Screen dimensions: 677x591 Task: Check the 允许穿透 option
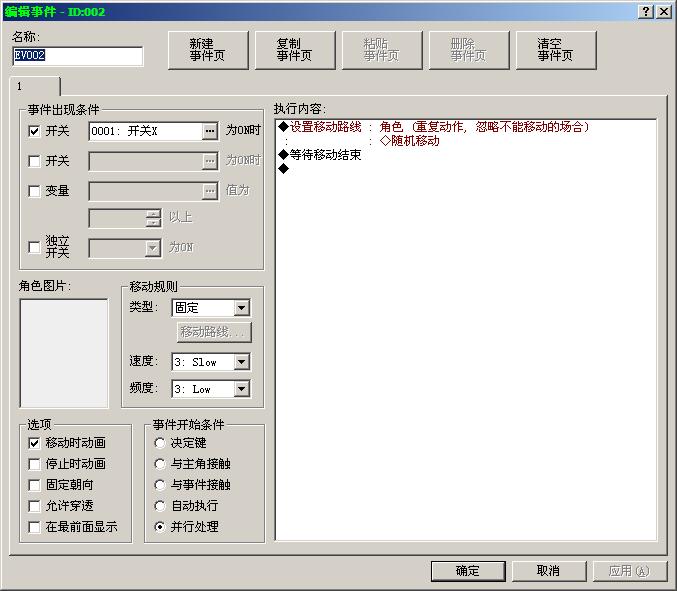tap(34, 506)
